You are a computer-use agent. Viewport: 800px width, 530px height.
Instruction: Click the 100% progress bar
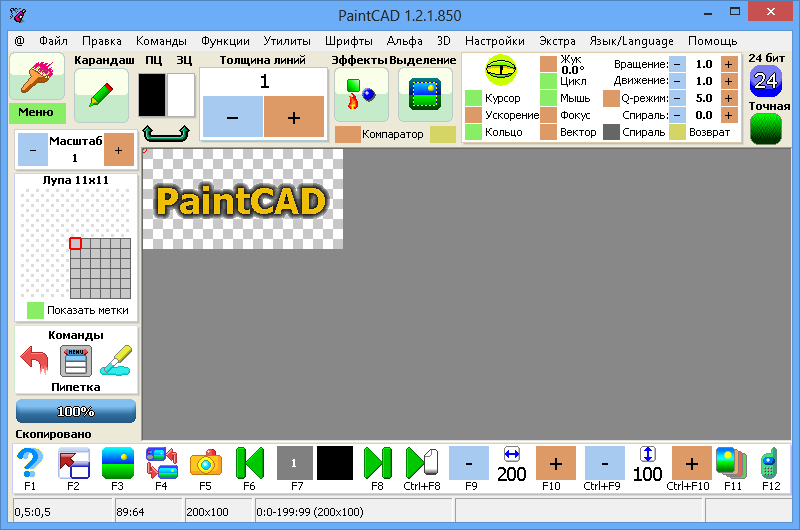(x=76, y=411)
